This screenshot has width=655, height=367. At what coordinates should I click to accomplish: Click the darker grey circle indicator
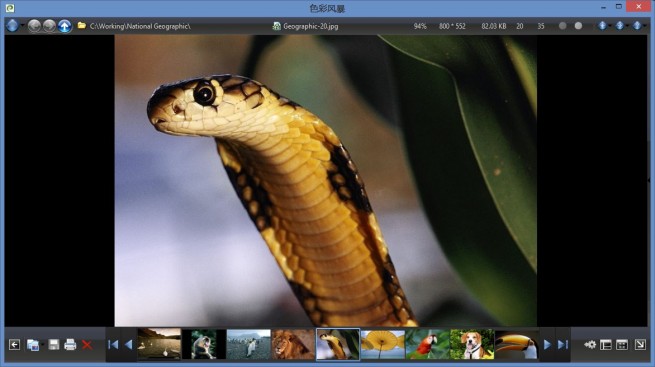(563, 26)
